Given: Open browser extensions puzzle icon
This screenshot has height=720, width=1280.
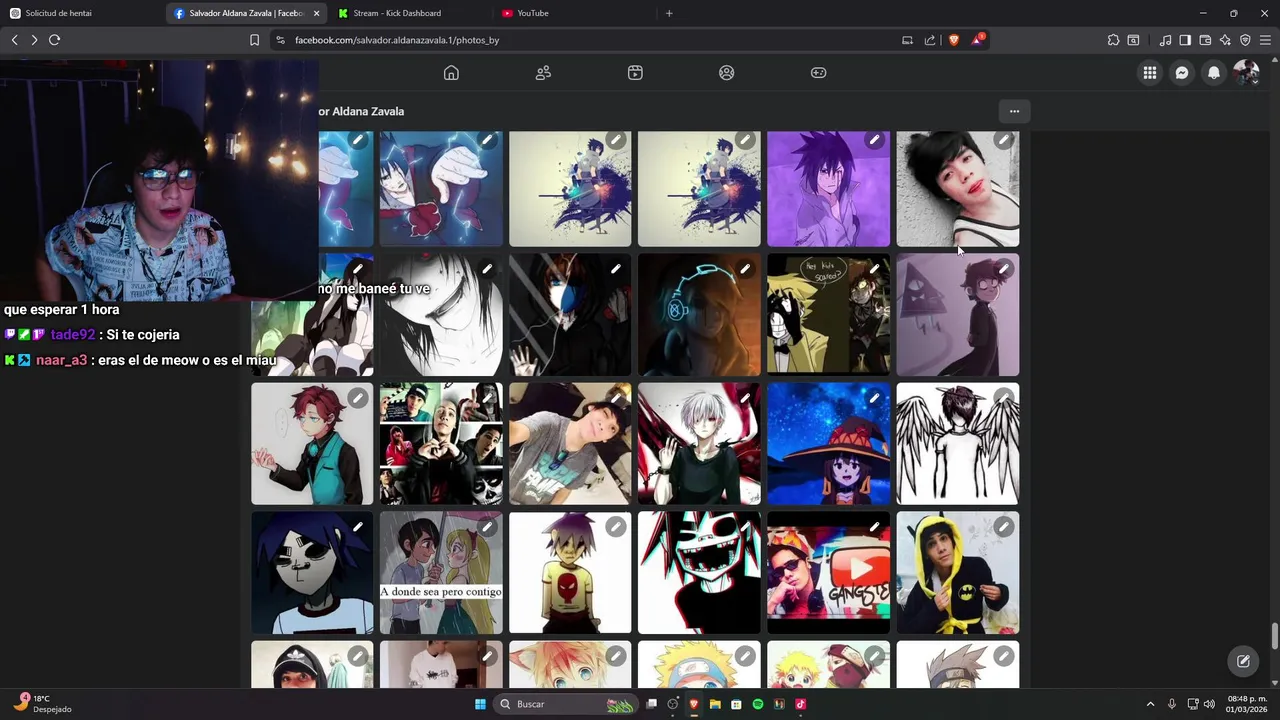Looking at the screenshot, I should [x=1113, y=40].
